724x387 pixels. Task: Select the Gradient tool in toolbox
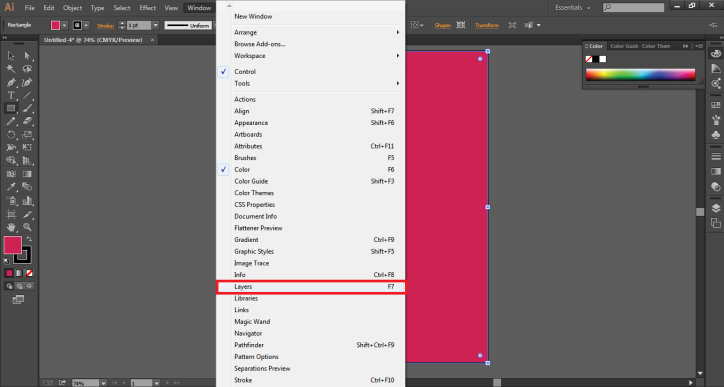point(27,174)
